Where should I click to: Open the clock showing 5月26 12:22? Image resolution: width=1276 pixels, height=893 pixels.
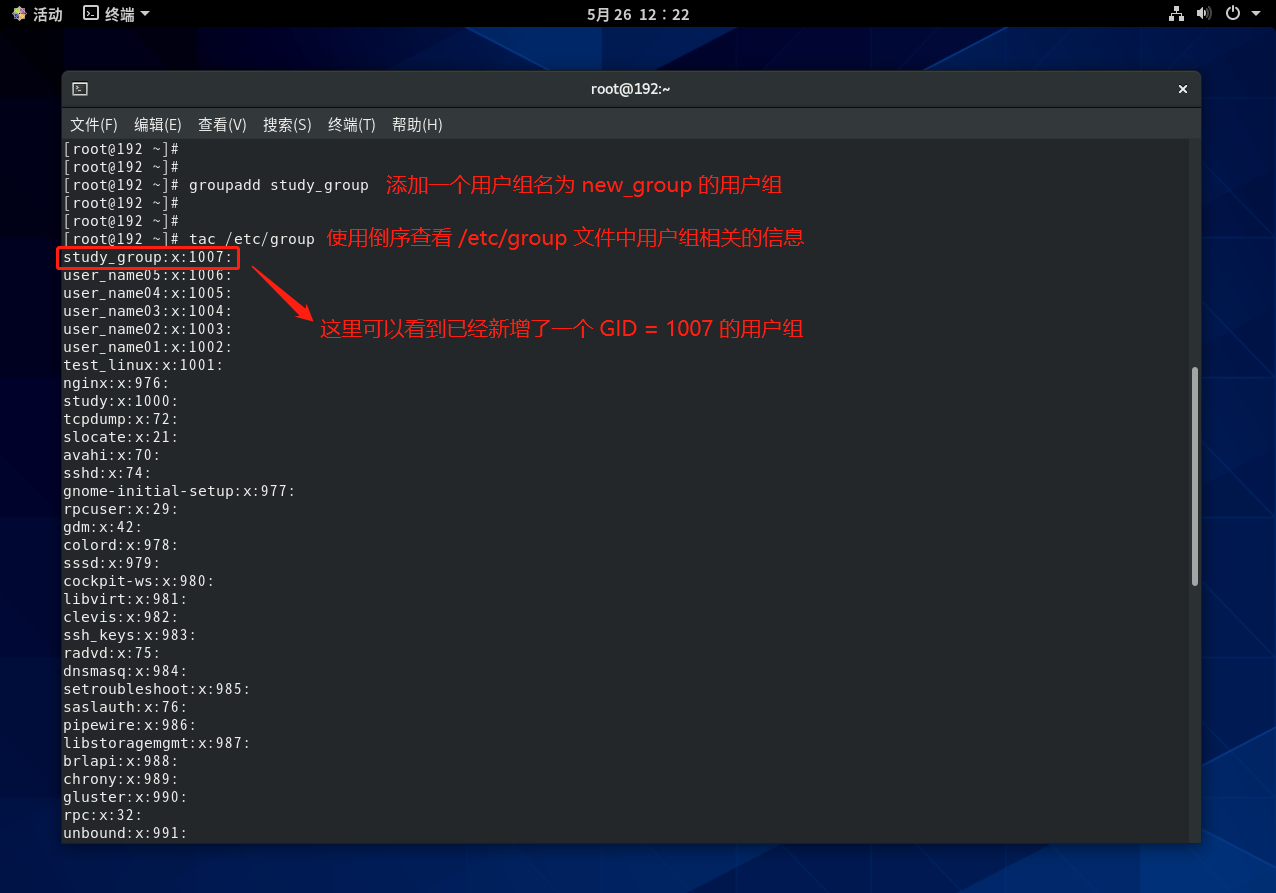637,14
